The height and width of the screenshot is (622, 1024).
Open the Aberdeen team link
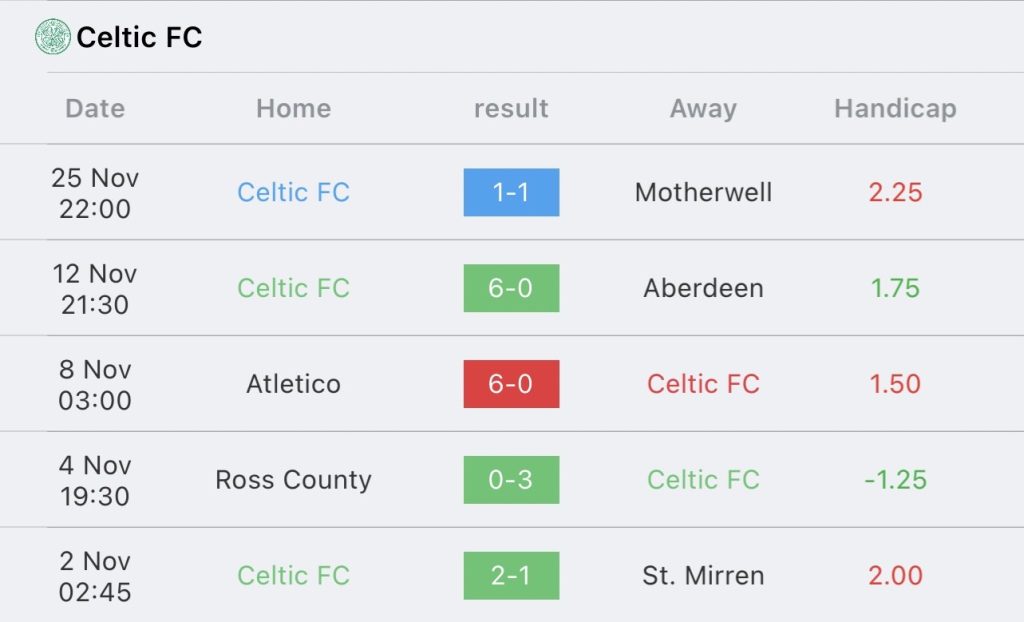pyautogui.click(x=703, y=288)
